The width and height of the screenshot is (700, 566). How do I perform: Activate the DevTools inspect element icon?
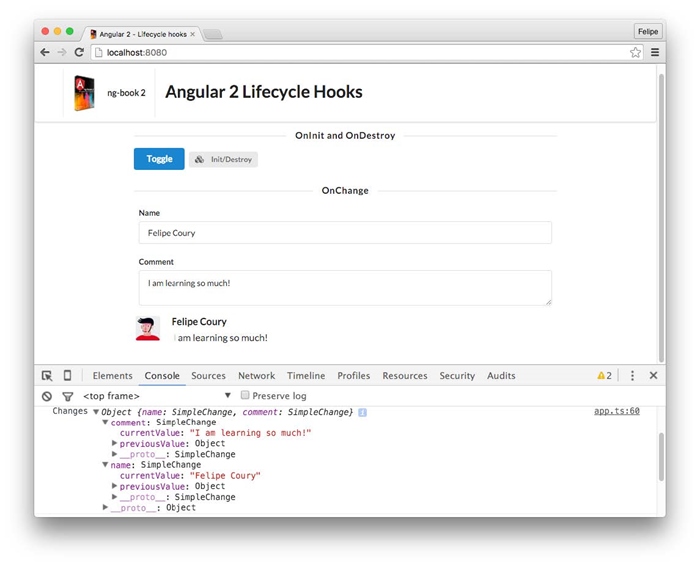[47, 376]
